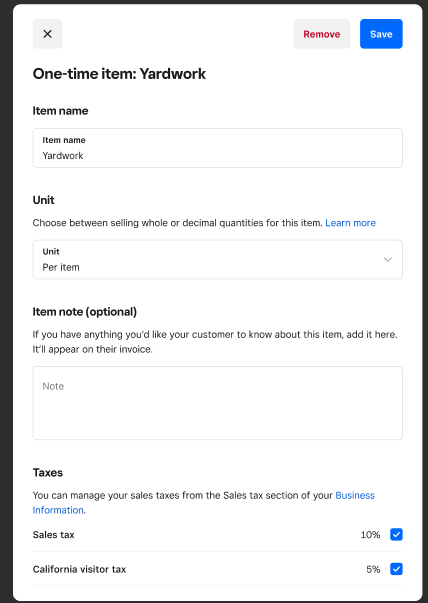Select the Yardwork text in name field
428x603 pixels.
63,156
